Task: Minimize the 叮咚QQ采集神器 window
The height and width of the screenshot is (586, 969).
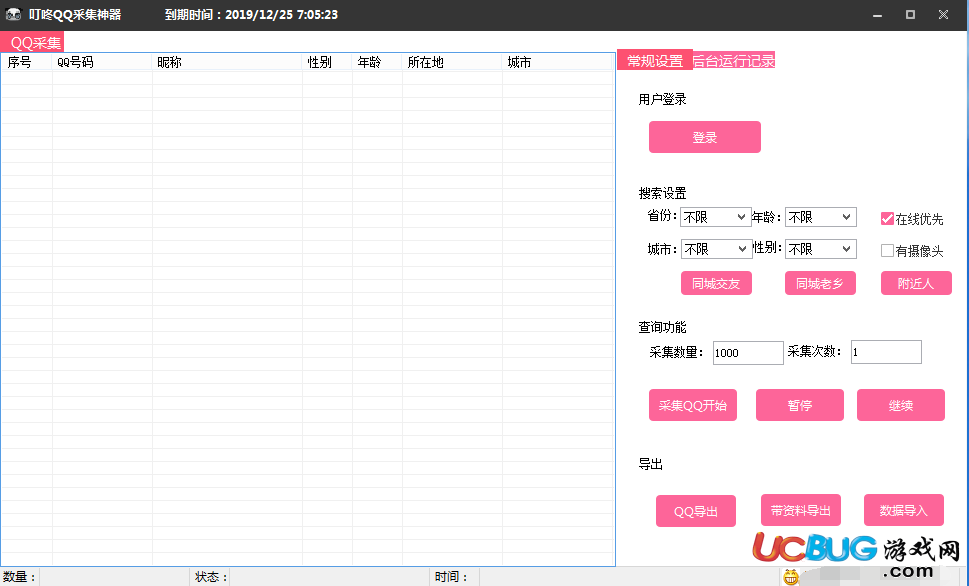Action: coord(877,15)
